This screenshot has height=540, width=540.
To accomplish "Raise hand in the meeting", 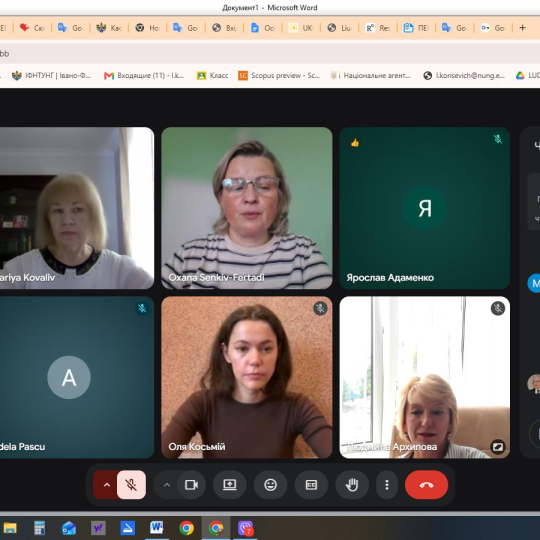I will [352, 485].
